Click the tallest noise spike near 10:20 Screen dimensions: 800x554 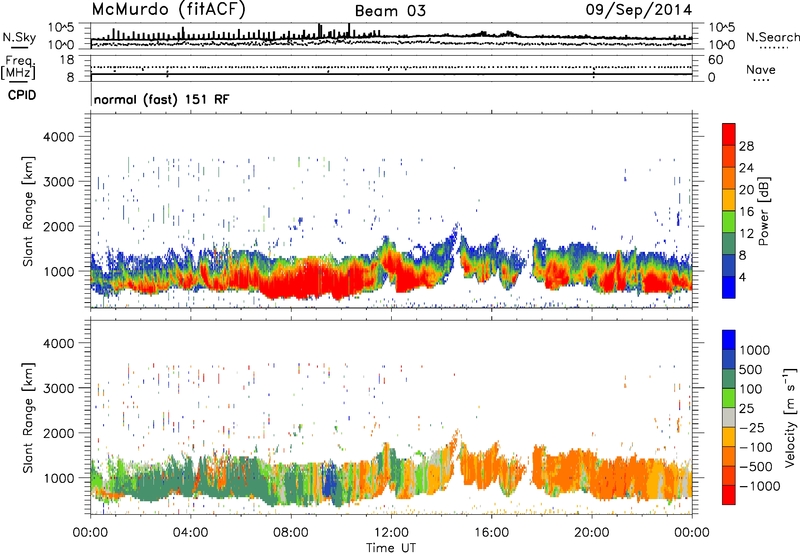(x=349, y=30)
